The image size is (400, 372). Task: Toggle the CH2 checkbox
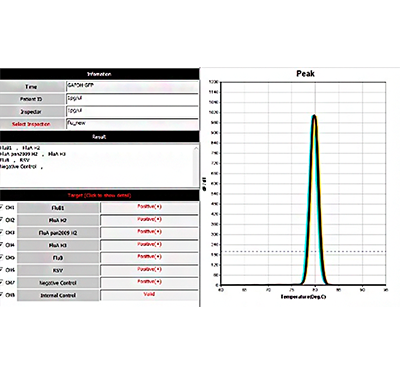(x=1, y=220)
